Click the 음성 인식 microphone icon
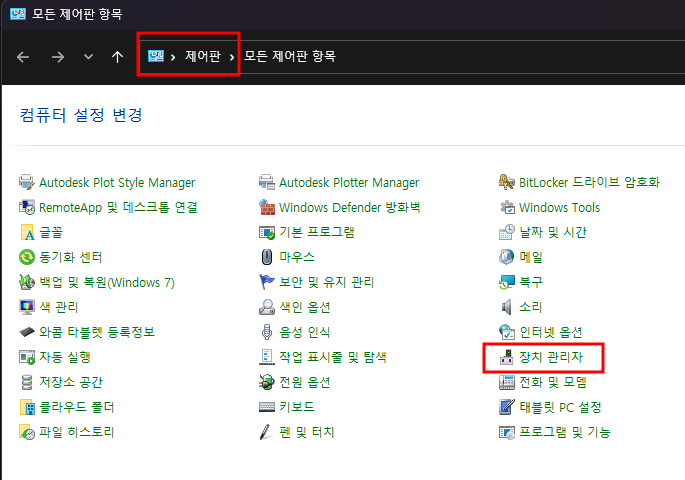This screenshot has height=480, width=685. point(266,332)
